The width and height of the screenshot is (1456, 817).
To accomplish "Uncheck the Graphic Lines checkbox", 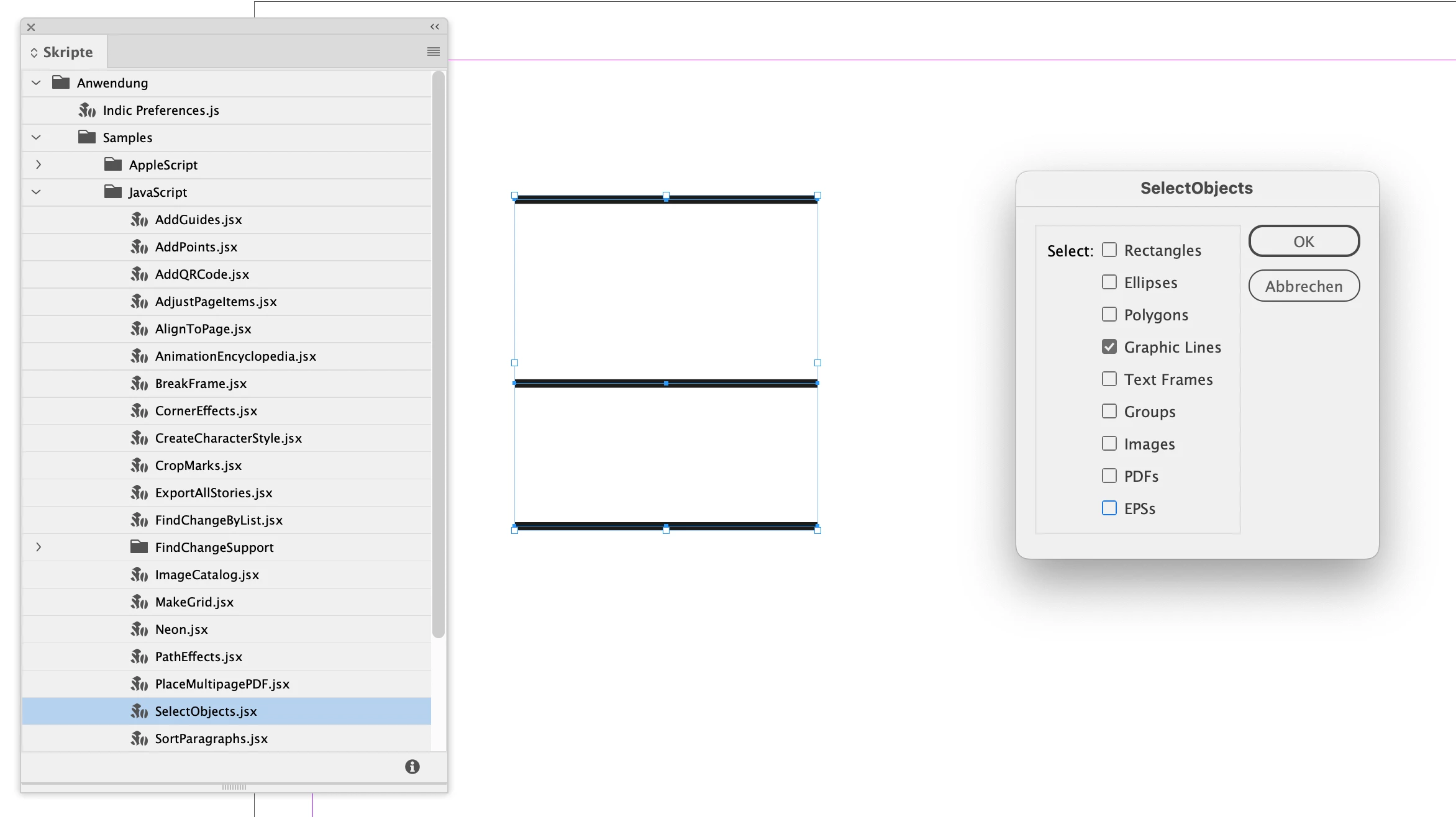I will [1109, 346].
